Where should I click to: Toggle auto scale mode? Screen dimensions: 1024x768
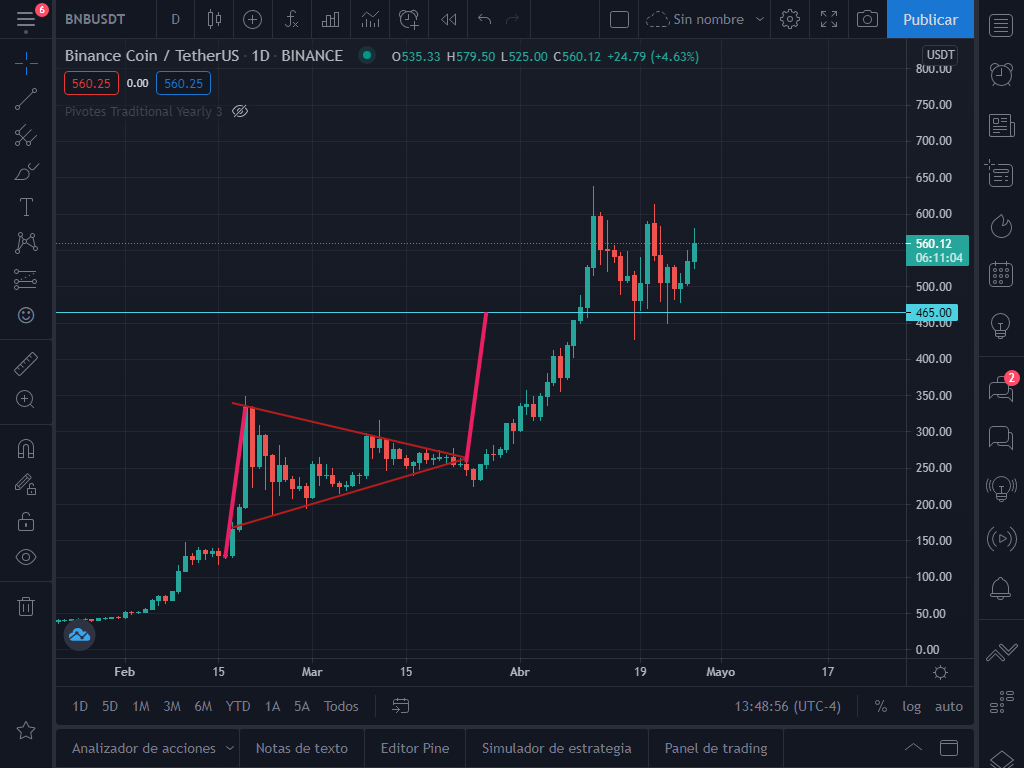948,707
